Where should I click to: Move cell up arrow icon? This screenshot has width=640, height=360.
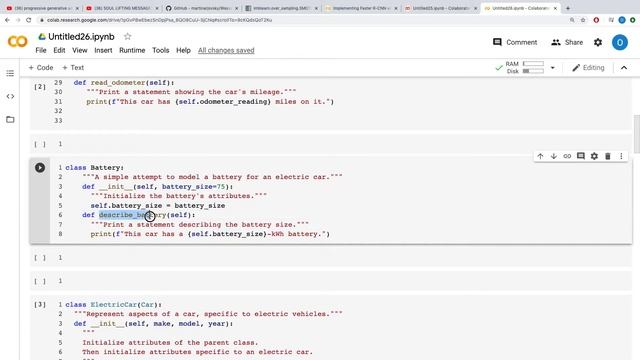(x=540, y=156)
